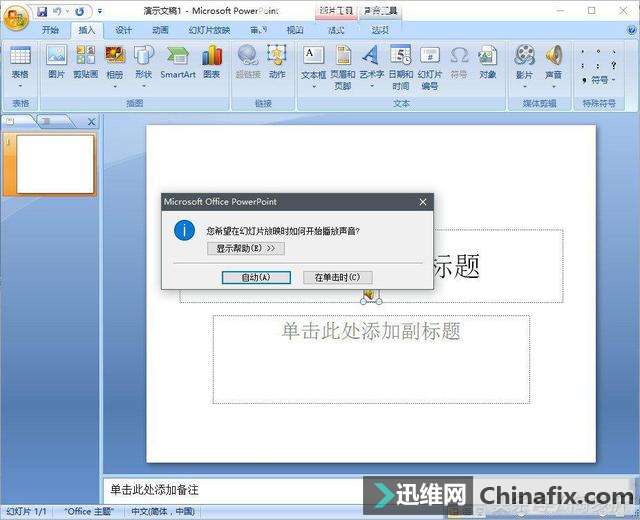Screen dimensions: 640x520
Task: Expand the 声音 dropdown arrow
Action: [x=554, y=86]
